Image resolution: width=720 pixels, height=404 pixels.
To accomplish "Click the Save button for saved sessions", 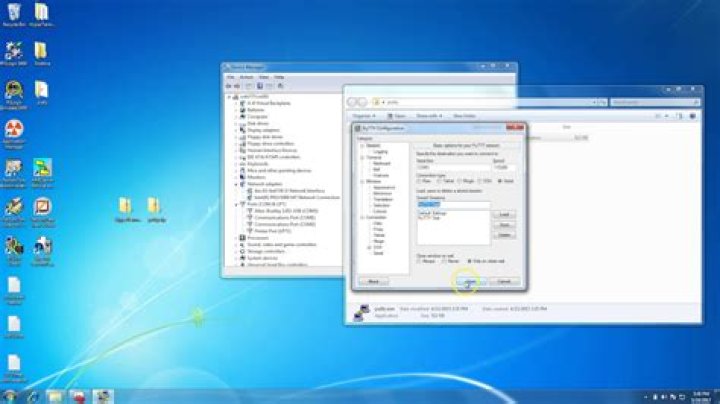I will (504, 225).
